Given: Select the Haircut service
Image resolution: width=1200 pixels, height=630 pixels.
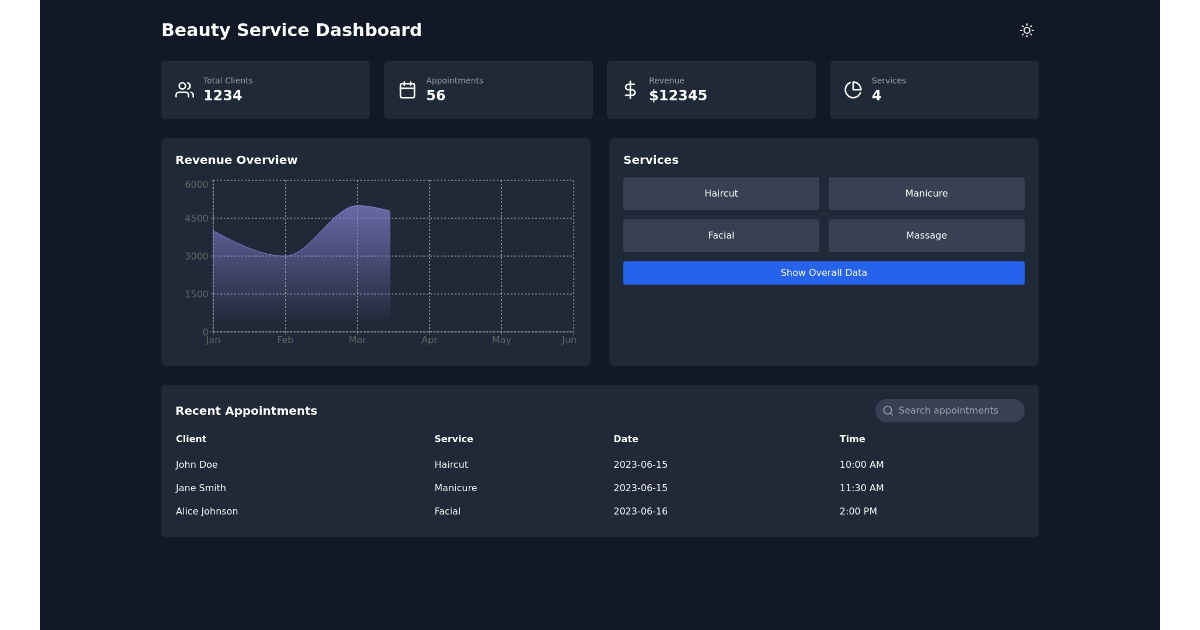Looking at the screenshot, I should (721, 193).
